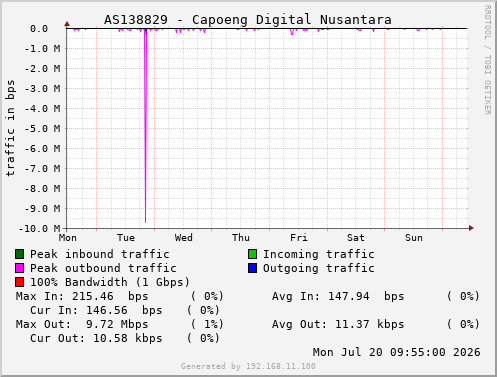Click the 'Incoming traffic' legend label
The image size is (497, 377).
[319, 255]
